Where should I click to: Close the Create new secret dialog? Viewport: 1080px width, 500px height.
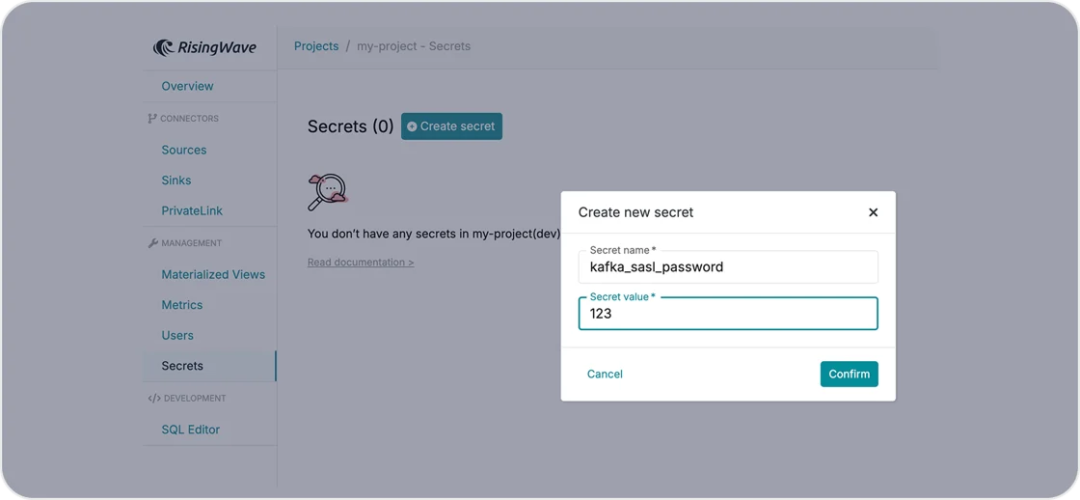point(873,212)
